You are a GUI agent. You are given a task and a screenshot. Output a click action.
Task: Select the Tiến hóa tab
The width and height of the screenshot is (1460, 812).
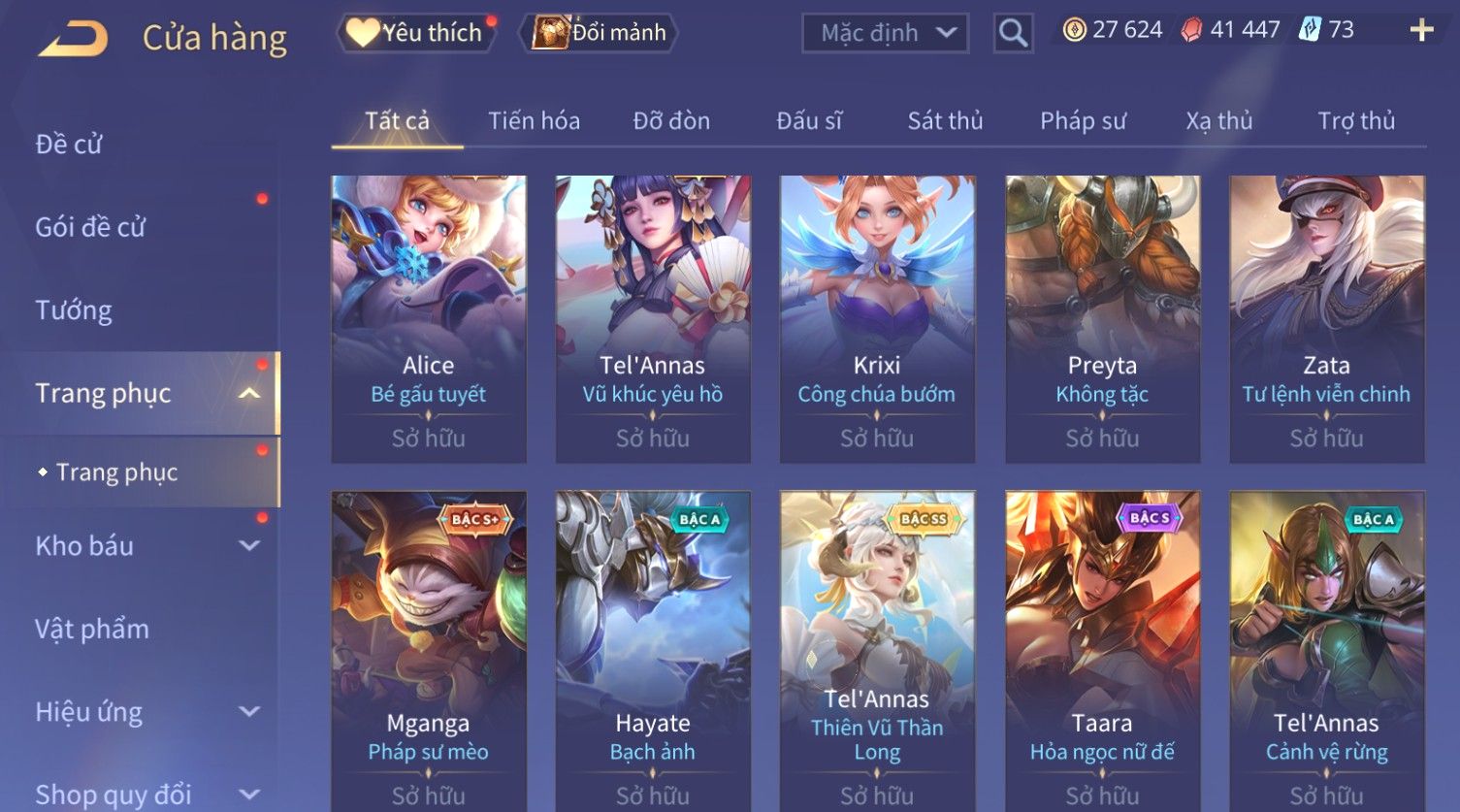(x=534, y=121)
